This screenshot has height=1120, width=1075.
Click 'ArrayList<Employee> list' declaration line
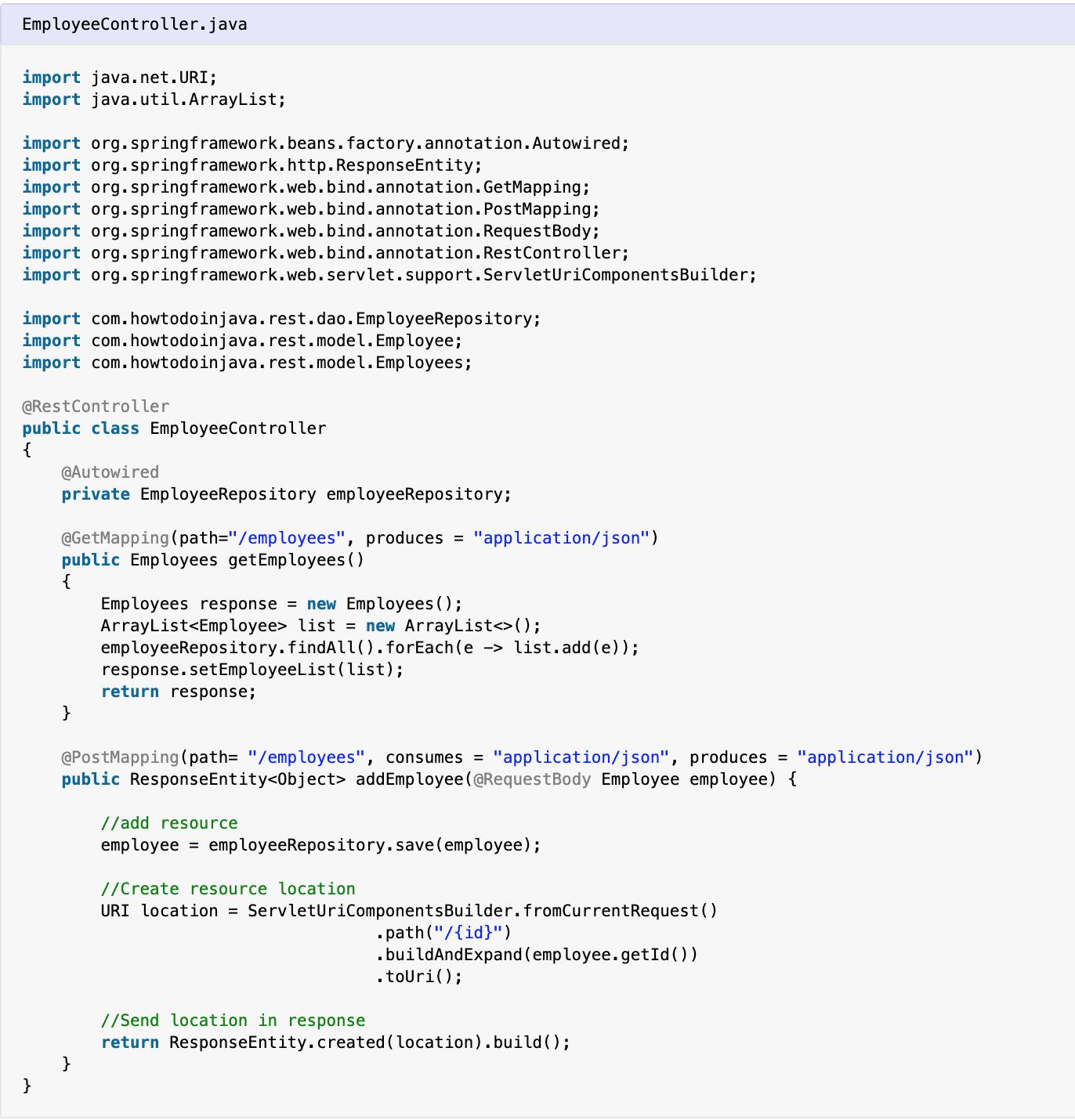pos(321,626)
